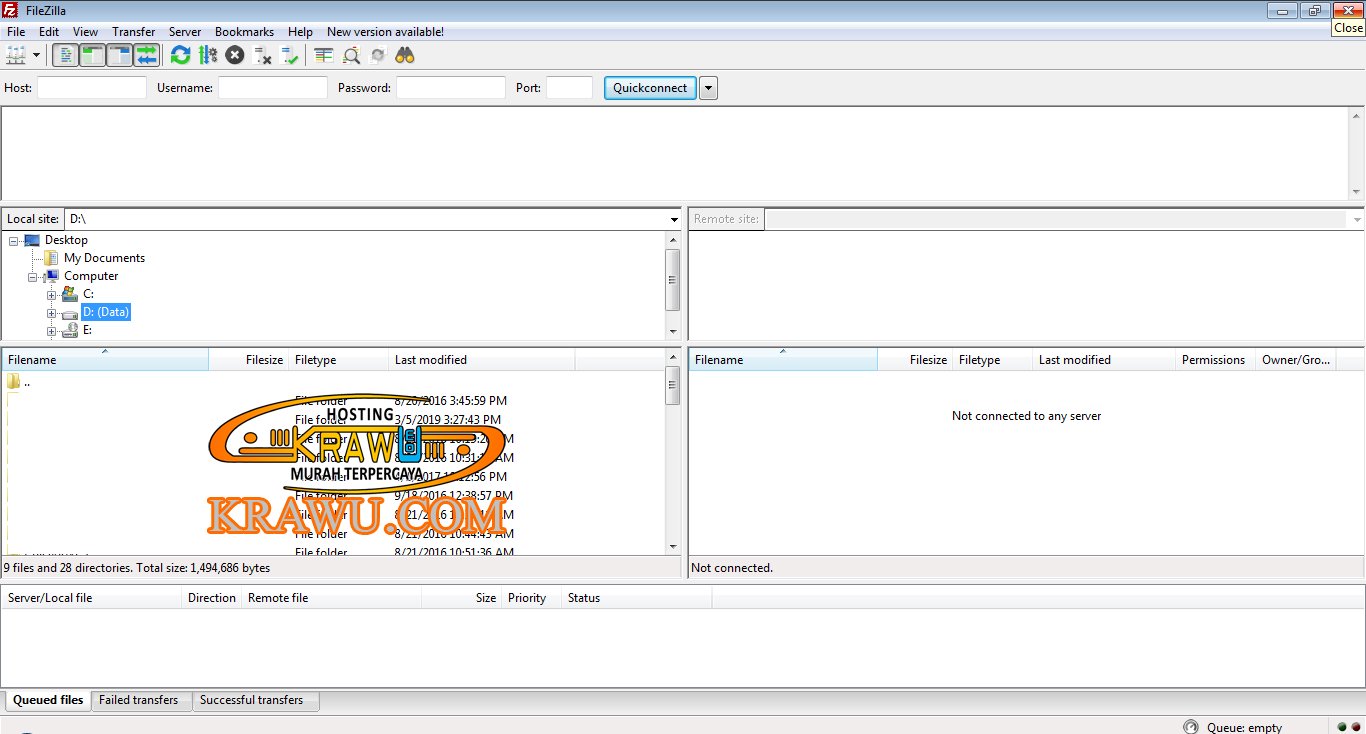Click '9 files and 28 directories' status text
This screenshot has height=734, width=1366.
137,568
